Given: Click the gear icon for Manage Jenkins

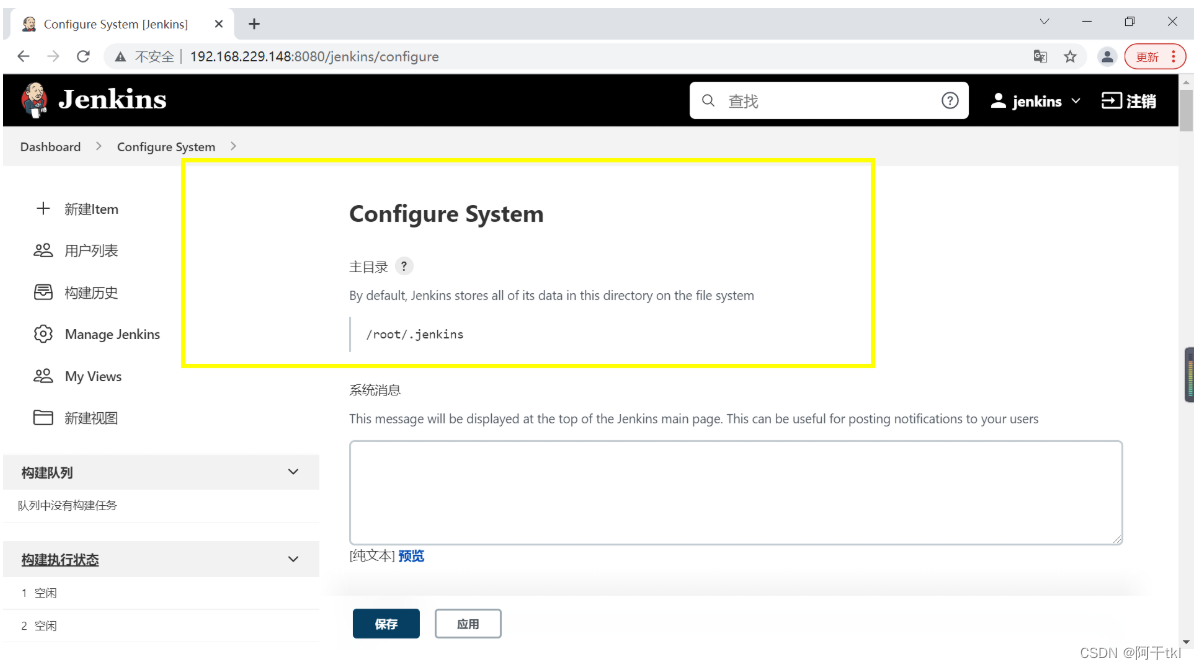Looking at the screenshot, I should (x=43, y=334).
